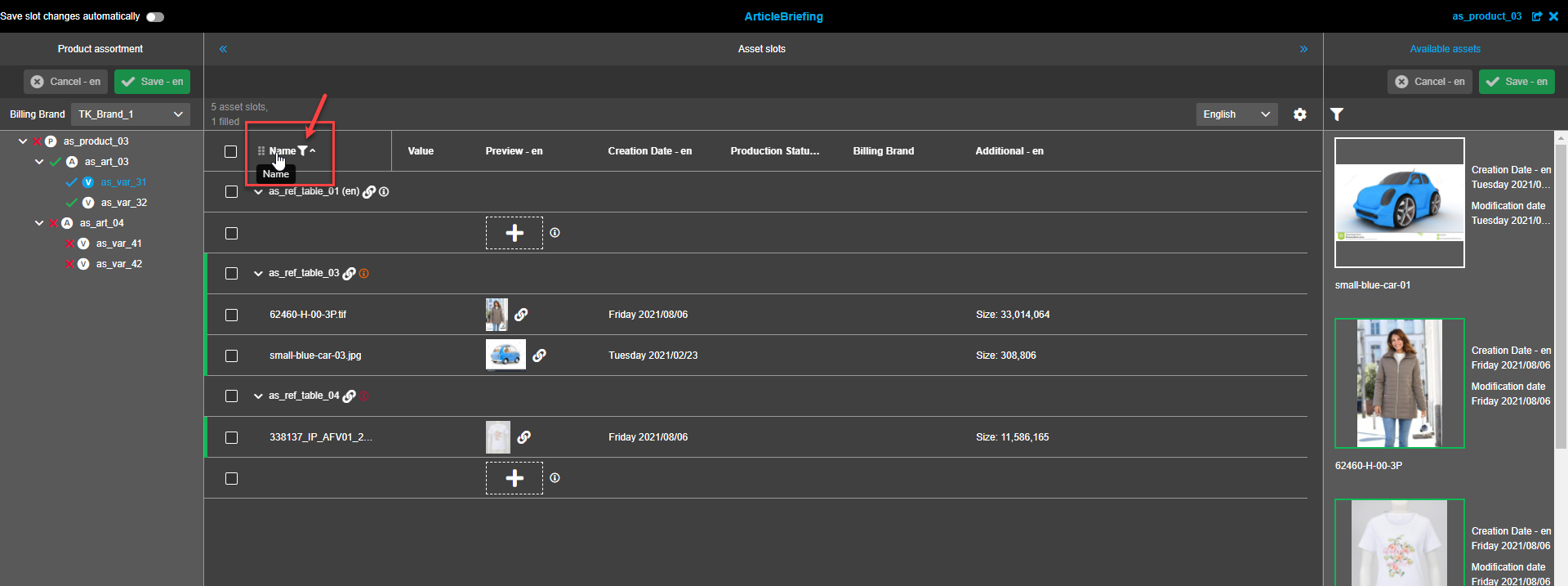Click link icon next to as_ref_table_03
This screenshot has height=586, width=1568.
349,274
